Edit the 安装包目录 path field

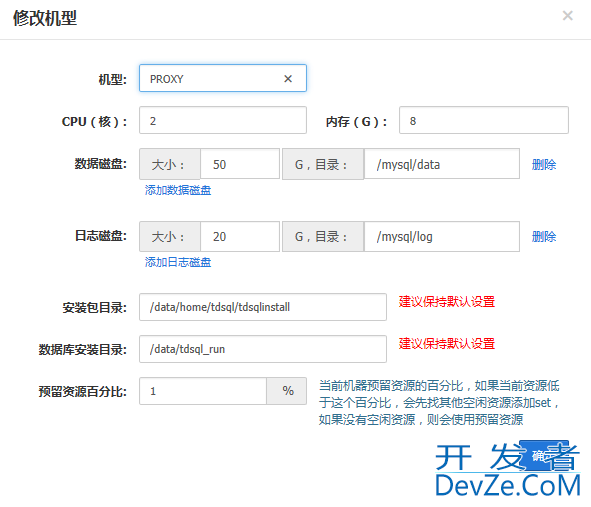(263, 307)
